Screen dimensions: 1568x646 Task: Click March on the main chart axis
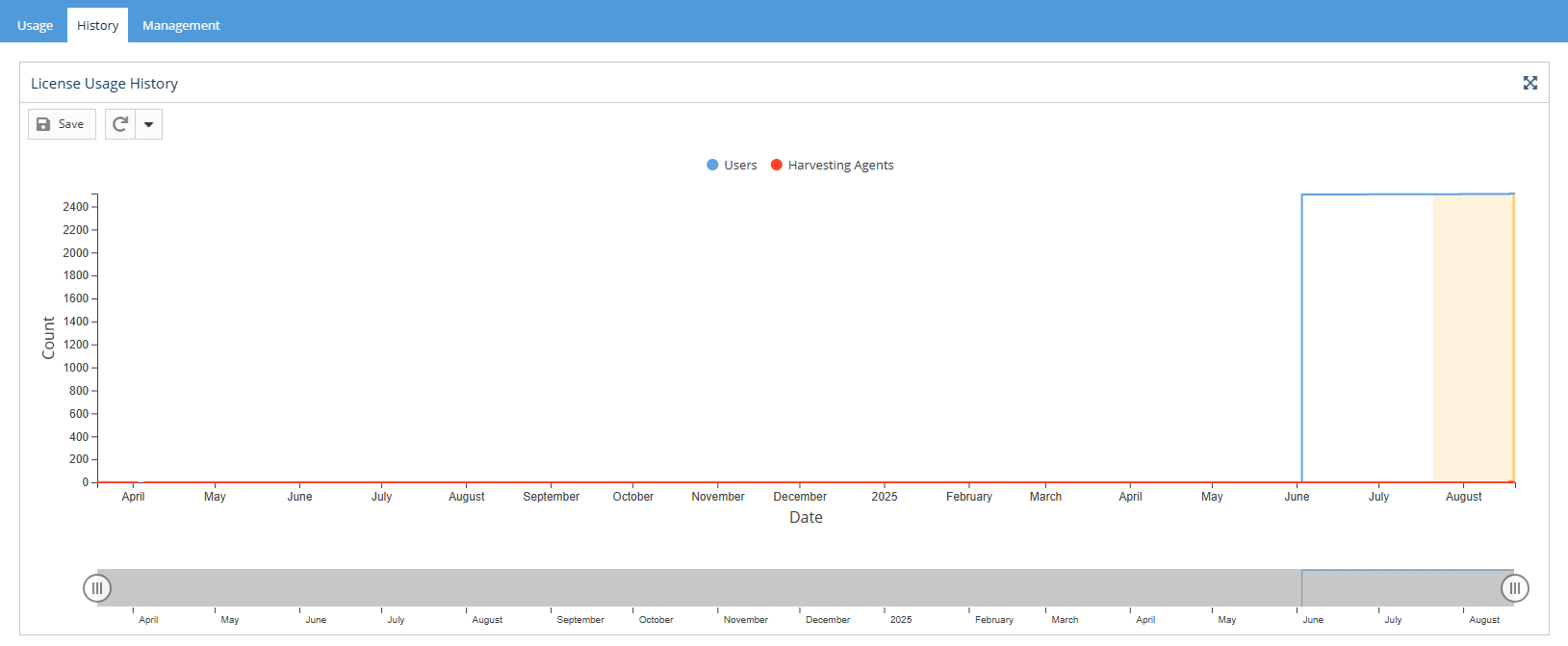point(1045,497)
